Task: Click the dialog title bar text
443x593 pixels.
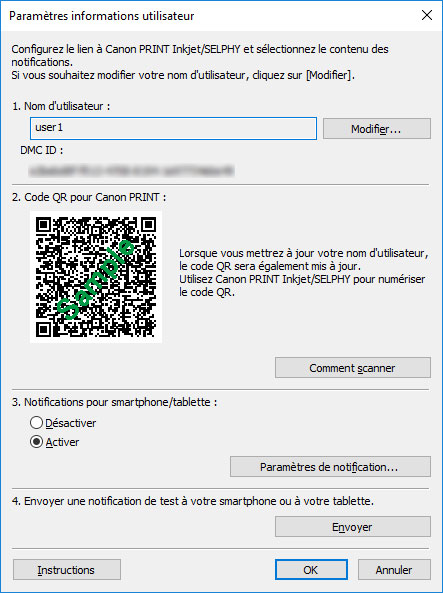Action: point(101,16)
